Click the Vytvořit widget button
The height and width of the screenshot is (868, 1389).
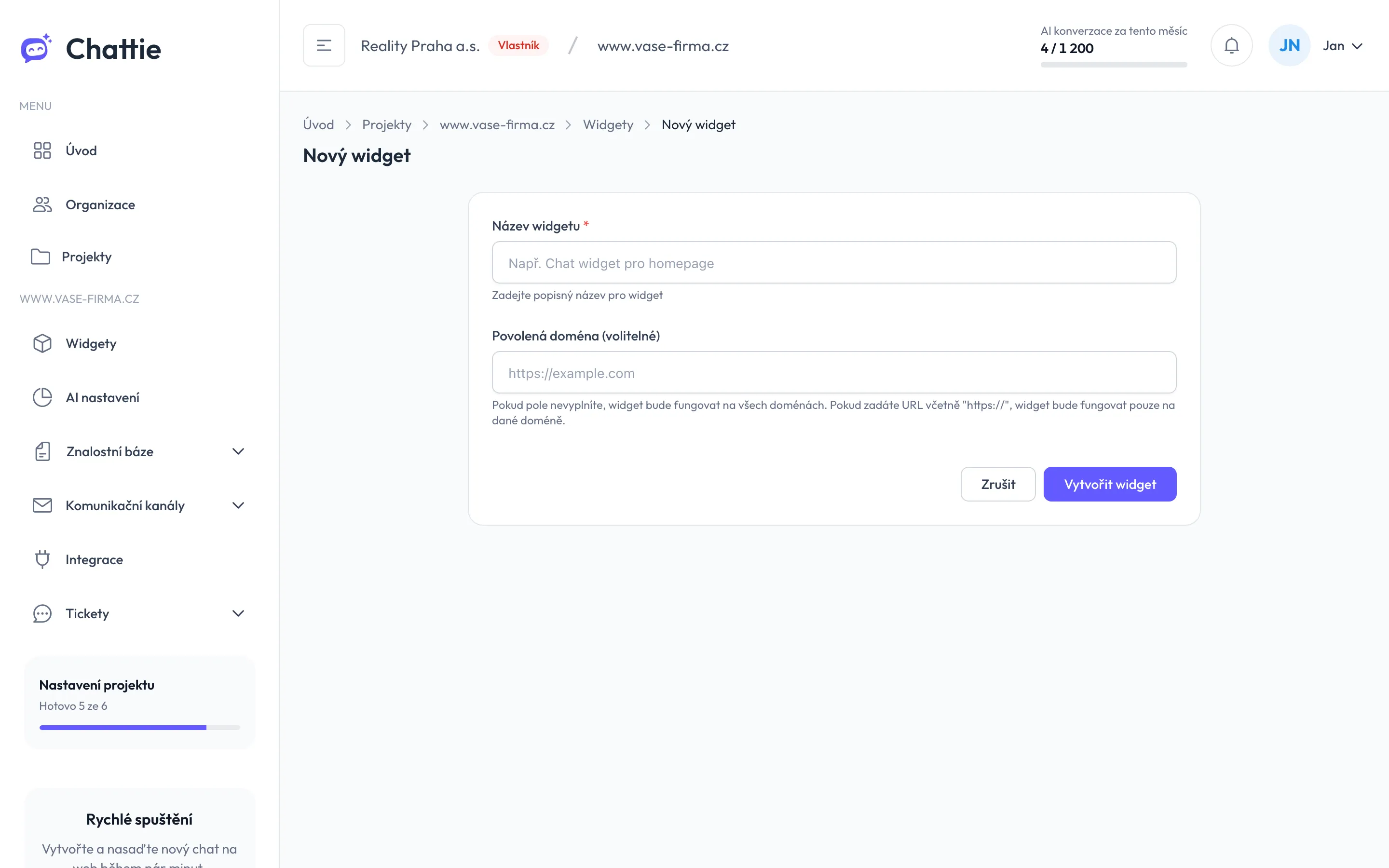pos(1109,484)
